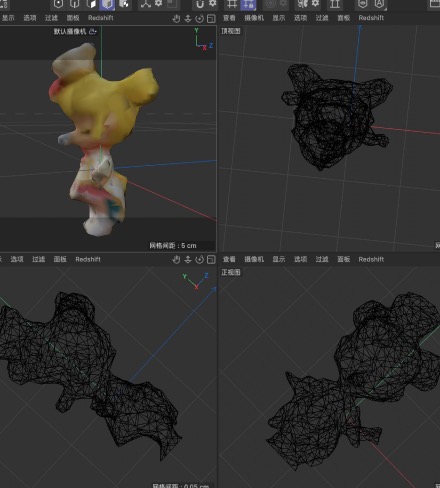Click the zoom arrows icon of bottom-left viewport
Image resolution: width=440 pixels, height=488 pixels.
(x=188, y=260)
